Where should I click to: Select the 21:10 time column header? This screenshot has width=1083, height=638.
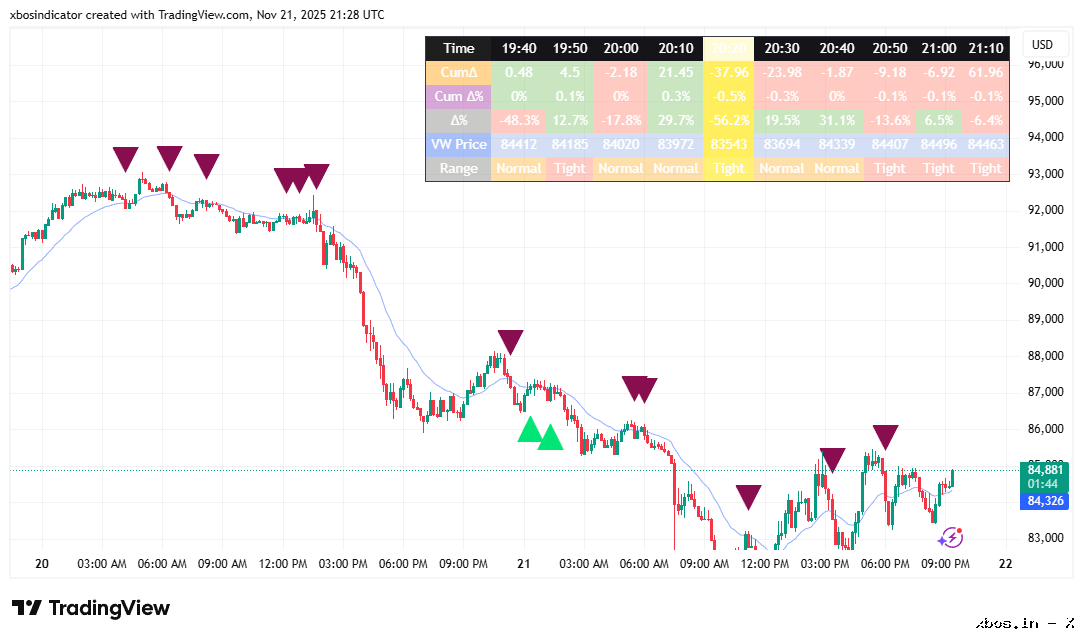(x=985, y=48)
